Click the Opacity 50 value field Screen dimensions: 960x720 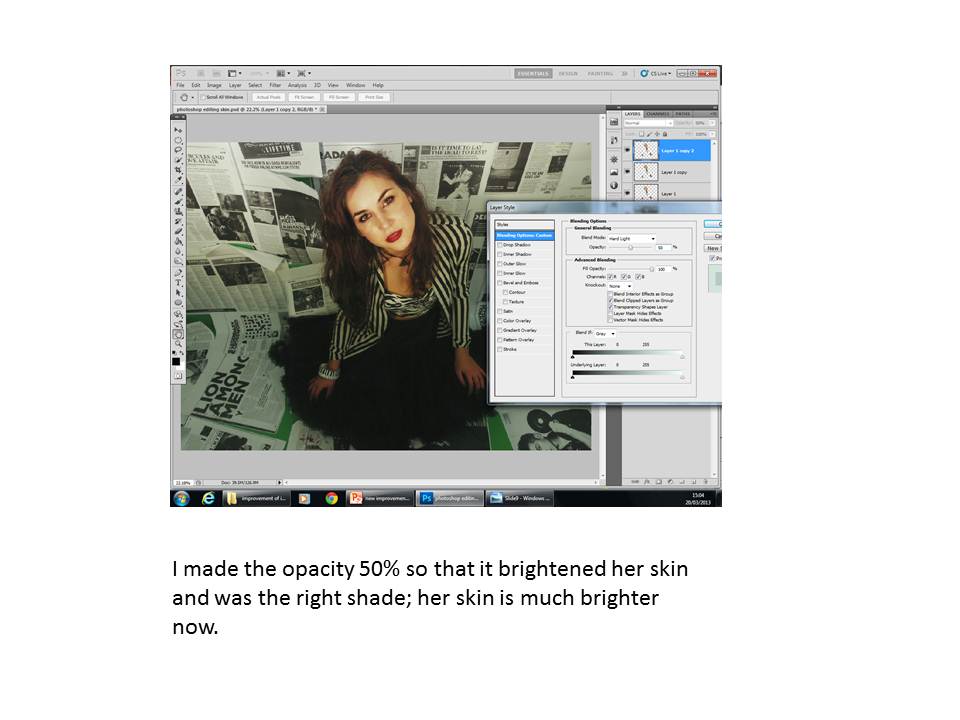click(x=663, y=247)
